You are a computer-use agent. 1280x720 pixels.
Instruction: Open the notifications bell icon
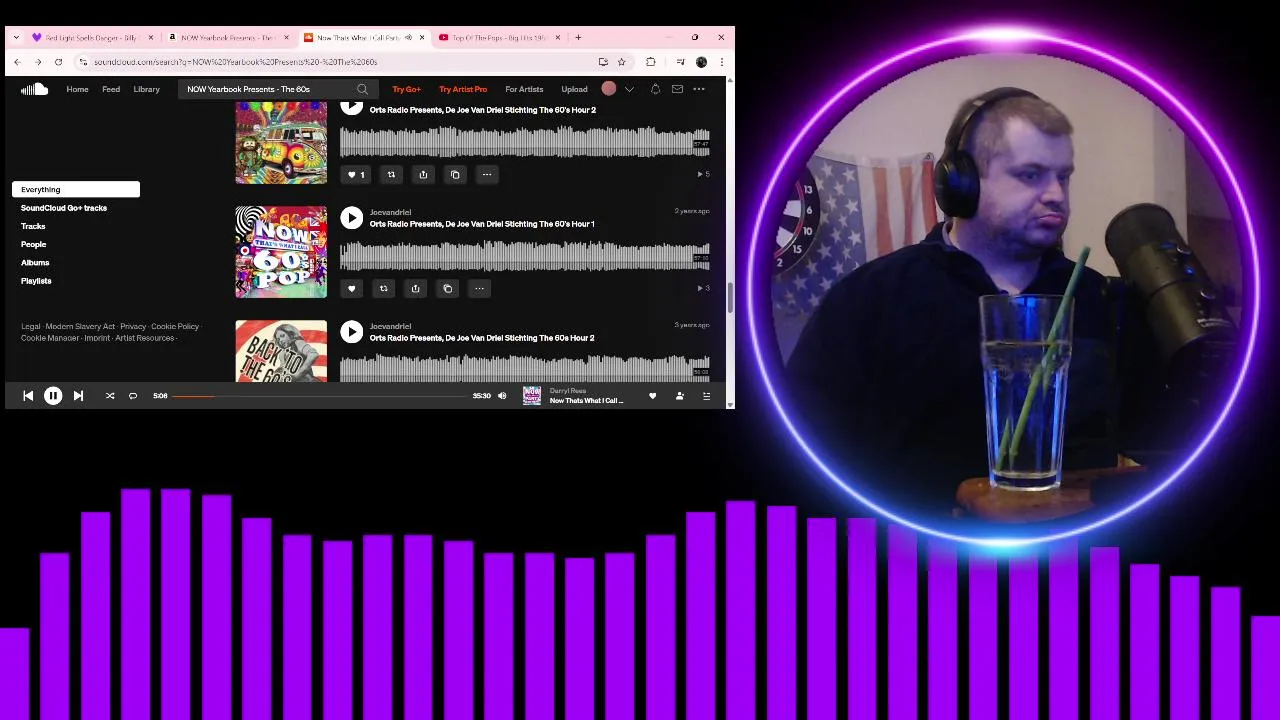point(655,89)
